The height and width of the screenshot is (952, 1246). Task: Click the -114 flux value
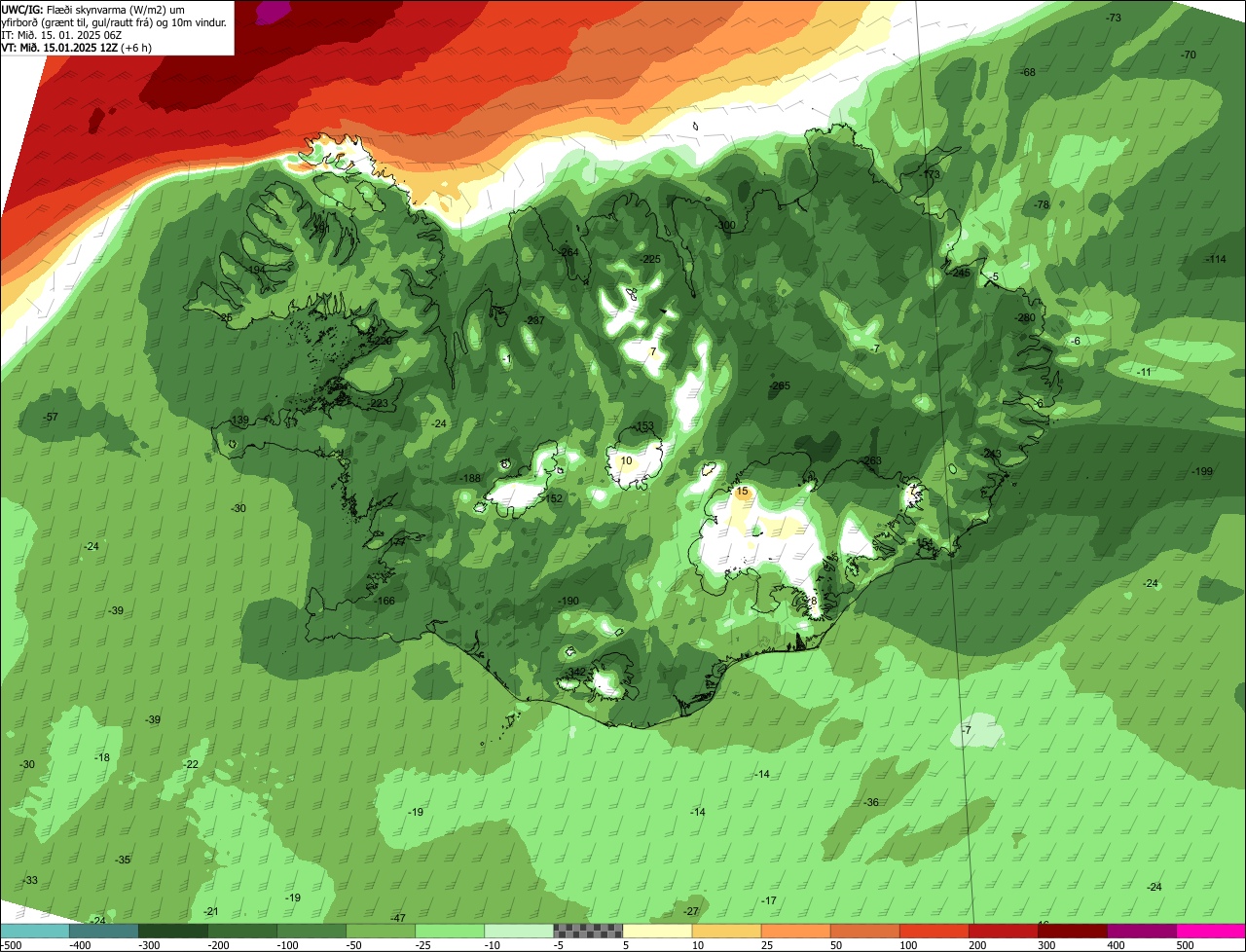(1216, 259)
